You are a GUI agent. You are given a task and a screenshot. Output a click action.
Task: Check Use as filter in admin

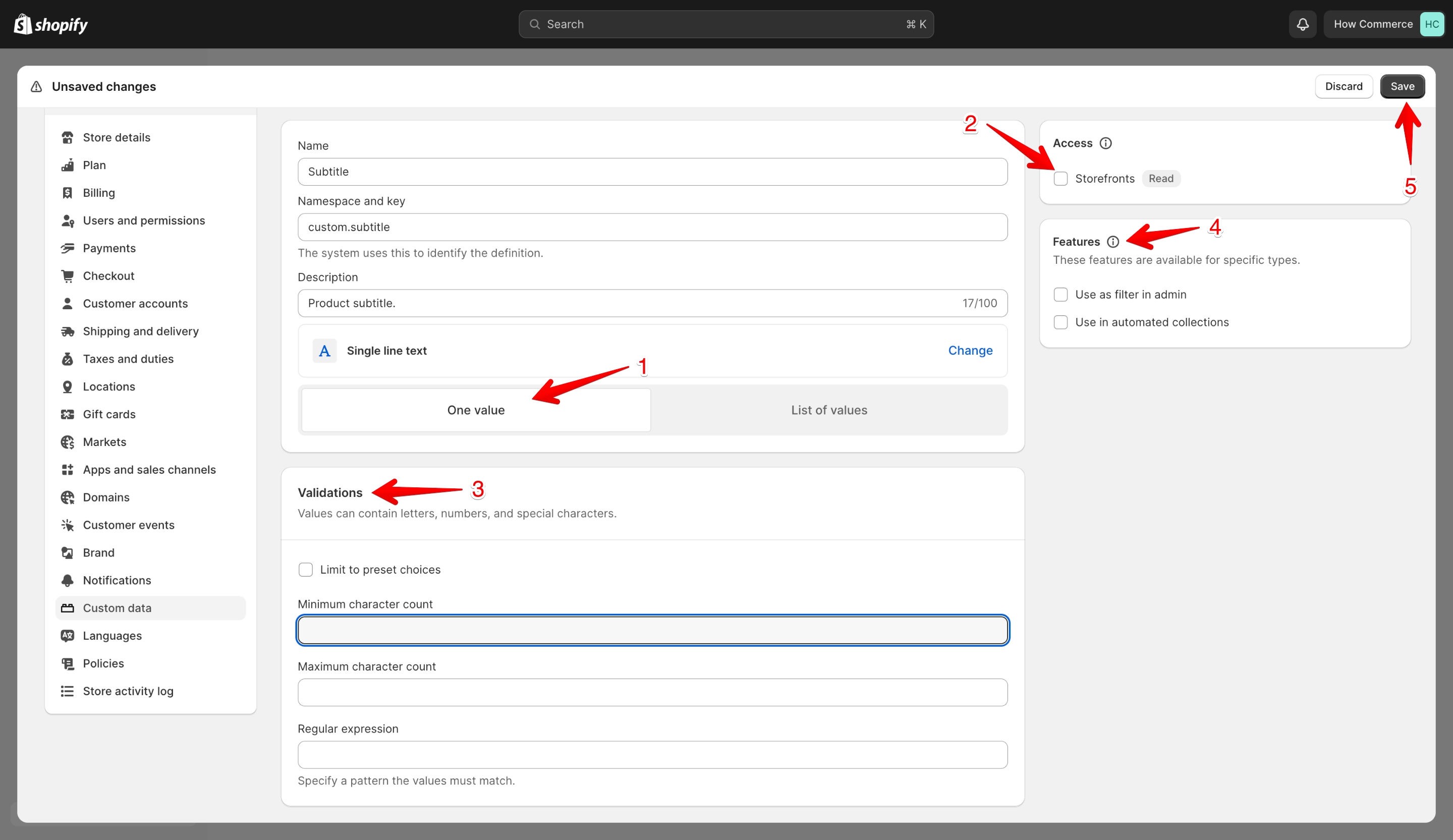1060,295
